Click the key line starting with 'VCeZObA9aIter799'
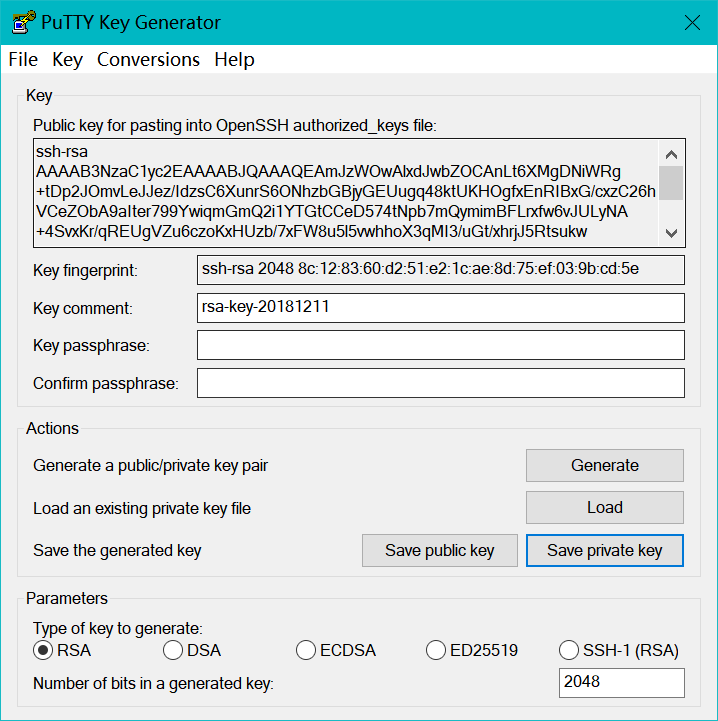 (x=332, y=212)
